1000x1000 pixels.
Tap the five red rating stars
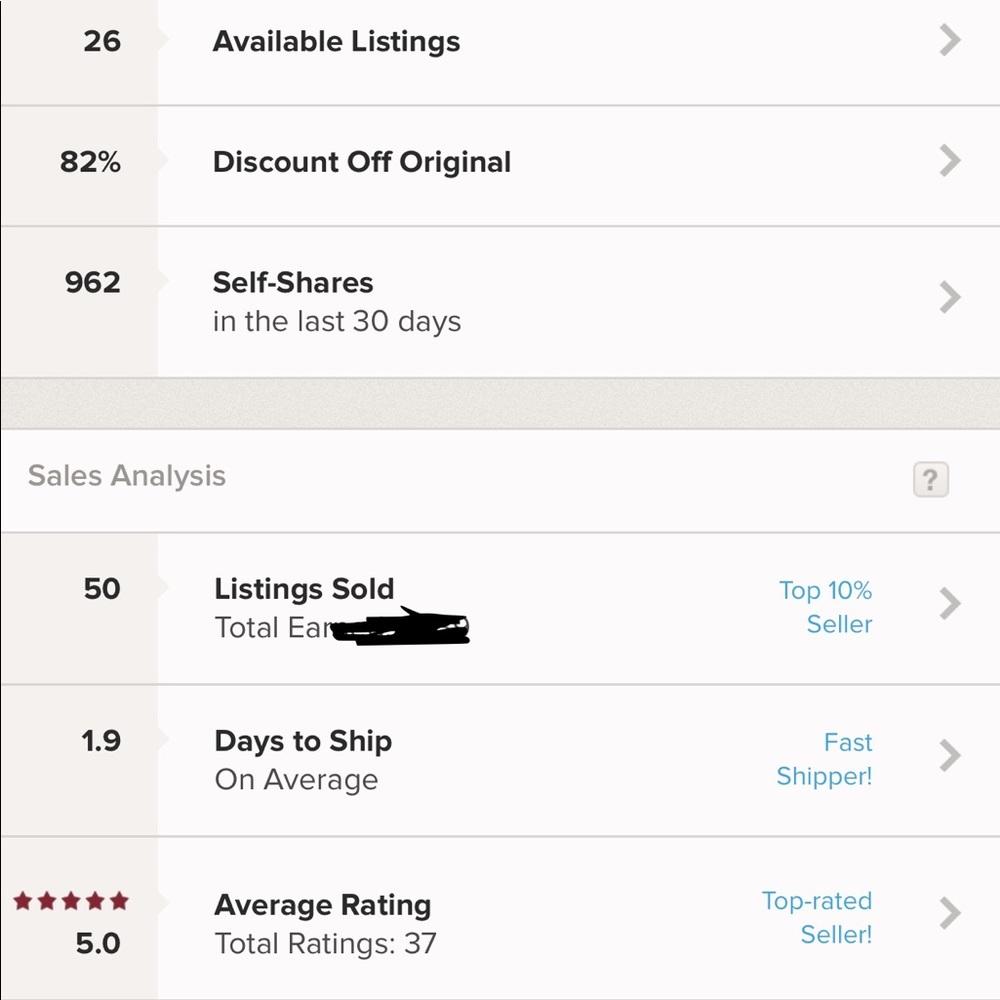71,902
